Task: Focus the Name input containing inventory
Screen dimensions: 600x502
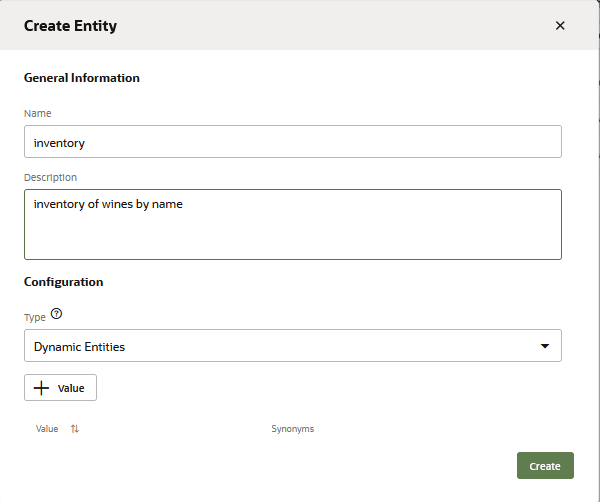Action: [292, 142]
